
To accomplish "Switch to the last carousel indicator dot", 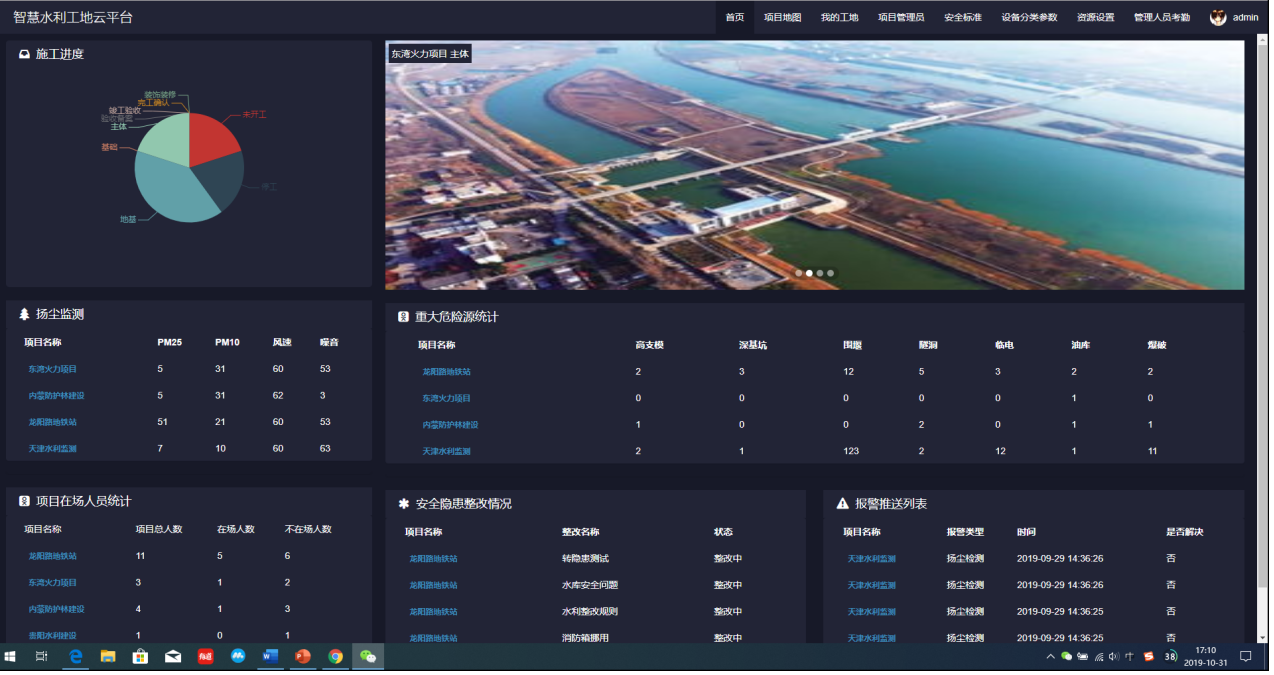I will pos(830,273).
